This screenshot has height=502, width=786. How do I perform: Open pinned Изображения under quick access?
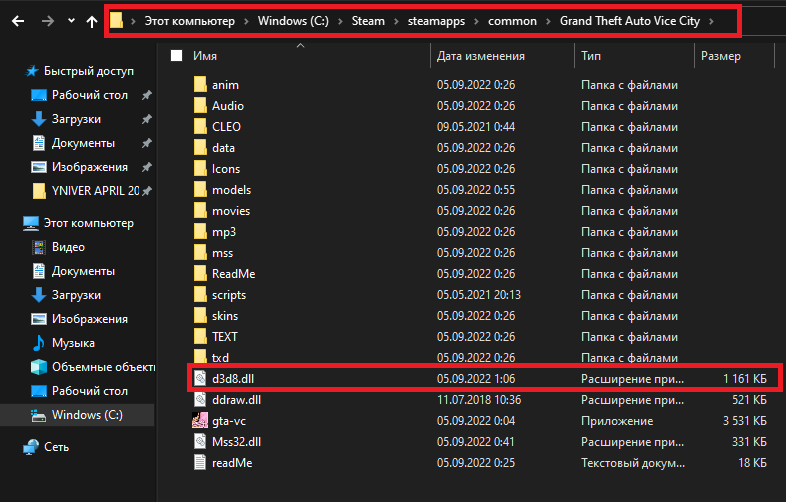[x=90, y=167]
